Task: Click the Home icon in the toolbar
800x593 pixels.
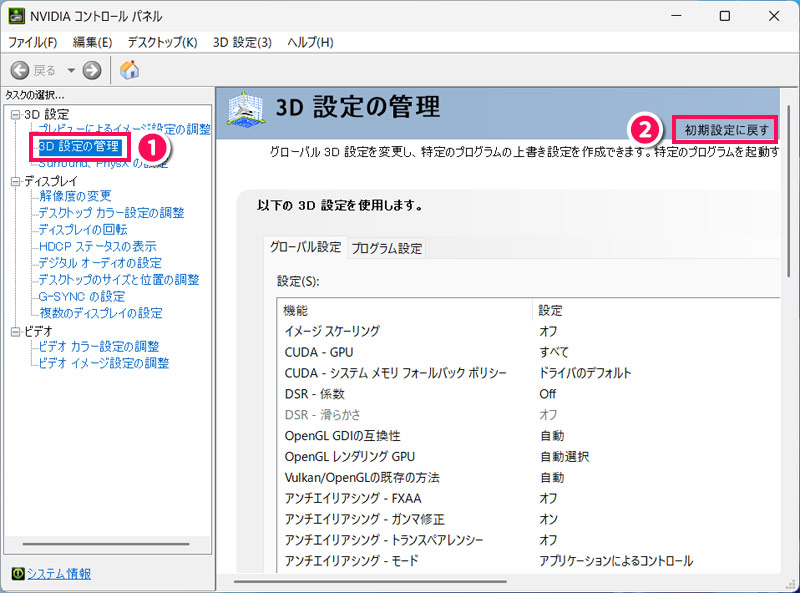Action: tap(129, 70)
